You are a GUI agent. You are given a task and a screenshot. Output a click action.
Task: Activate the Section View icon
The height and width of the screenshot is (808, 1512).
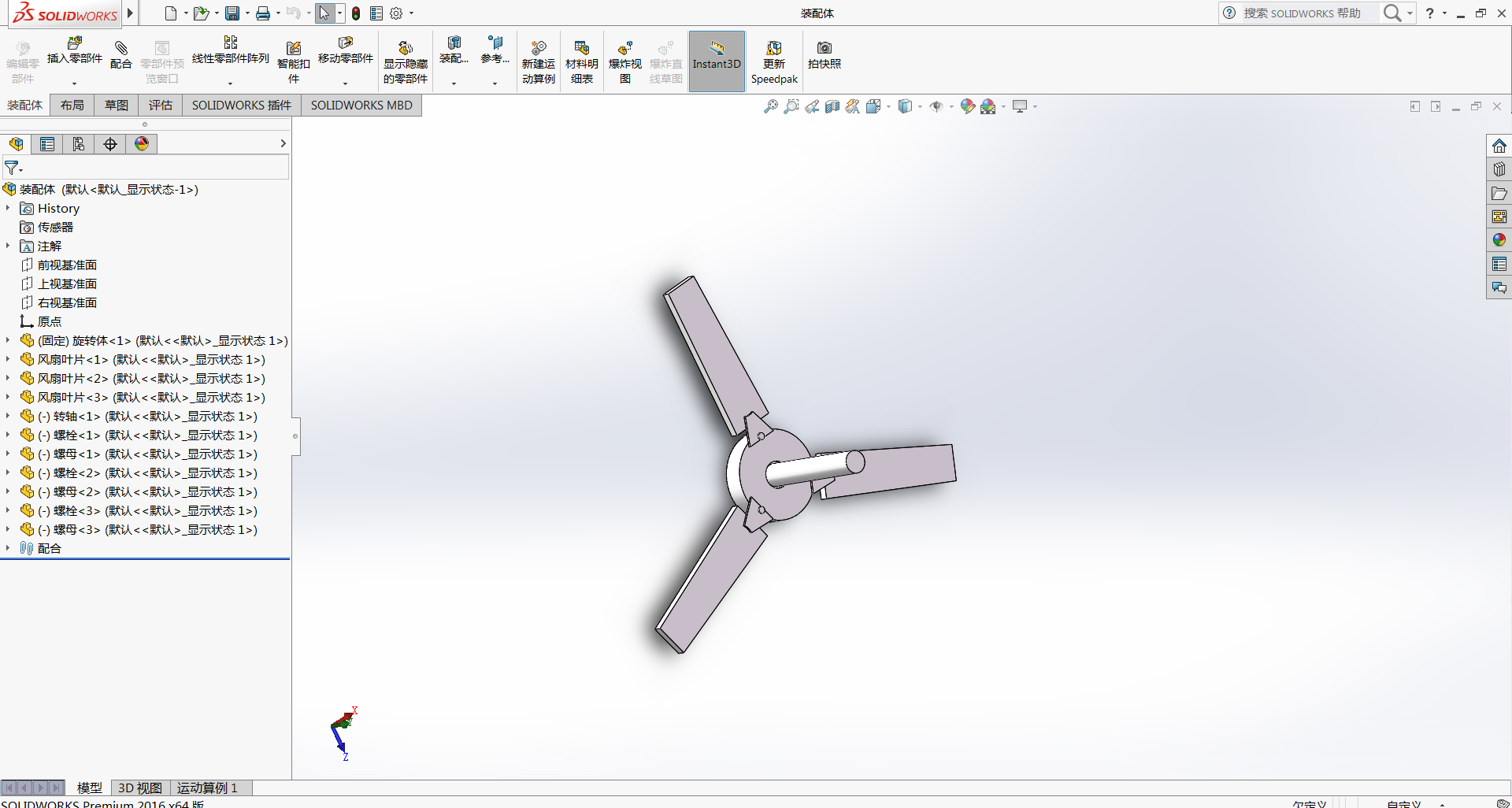tap(832, 106)
